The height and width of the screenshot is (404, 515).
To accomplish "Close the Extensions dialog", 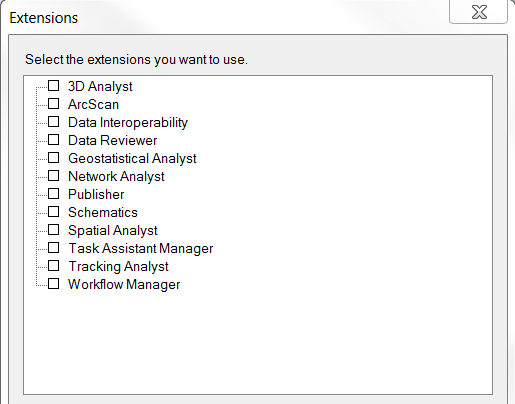I will coord(479,12).
